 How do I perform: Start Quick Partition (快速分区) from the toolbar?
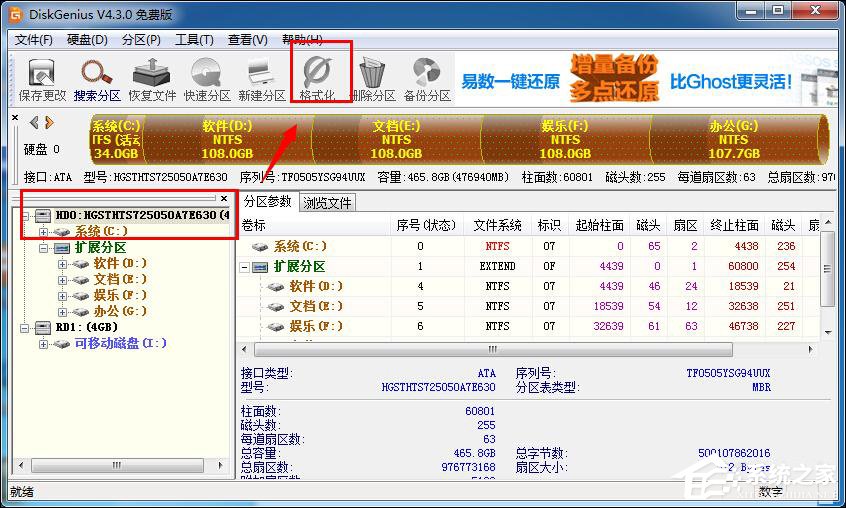(207, 80)
